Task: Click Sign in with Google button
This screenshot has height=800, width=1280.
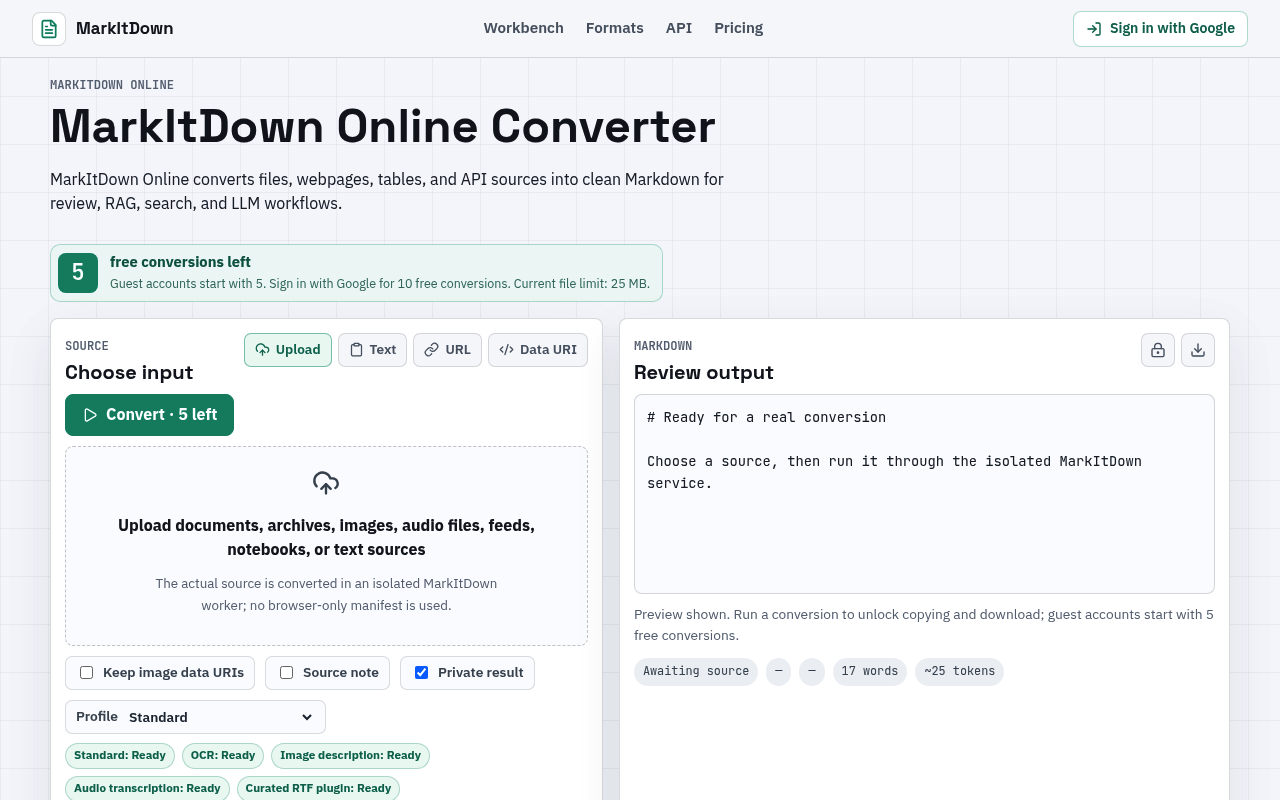Action: point(1160,29)
